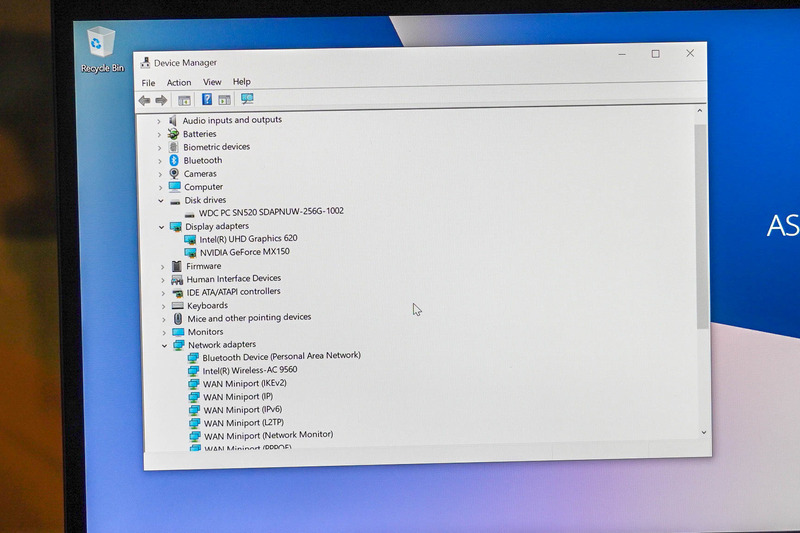This screenshot has width=800, height=533.
Task: Open the View menu
Action: coord(212,82)
